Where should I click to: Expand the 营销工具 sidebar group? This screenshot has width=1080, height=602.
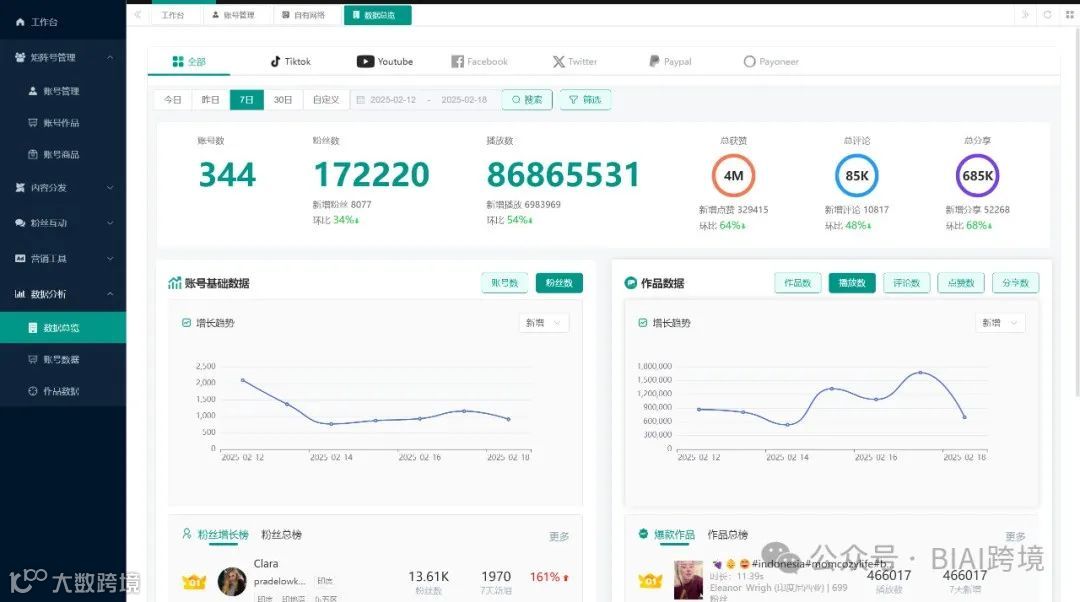coord(63,258)
